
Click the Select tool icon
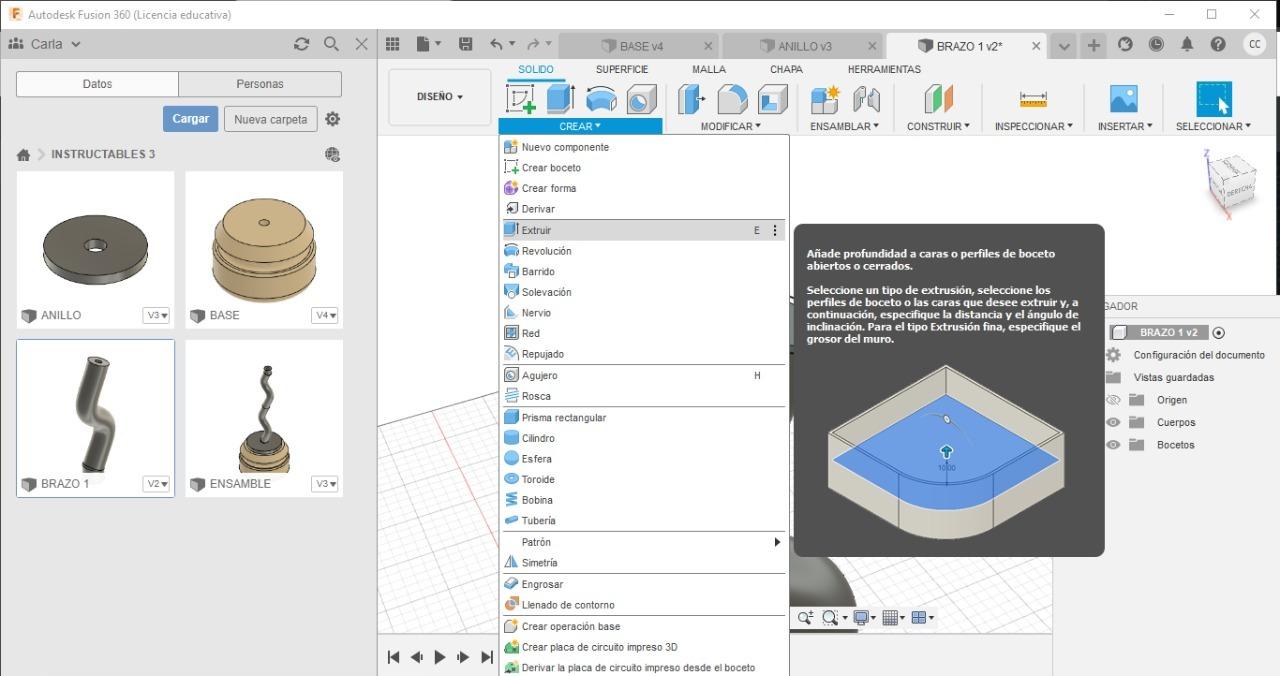click(1214, 99)
